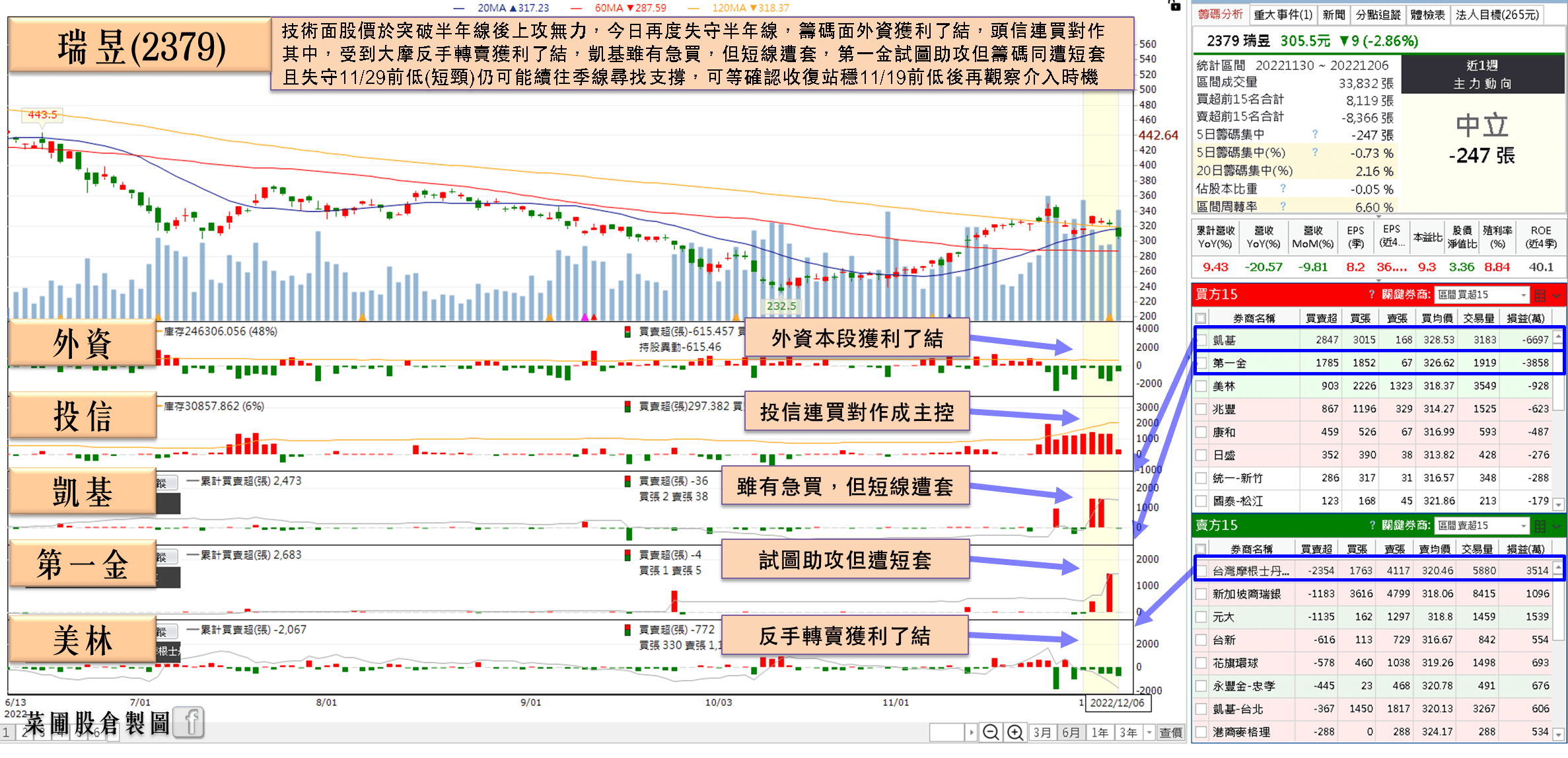Switch to the 籌碼分析 tab
Screen dimensions: 1568x758
click(1220, 15)
